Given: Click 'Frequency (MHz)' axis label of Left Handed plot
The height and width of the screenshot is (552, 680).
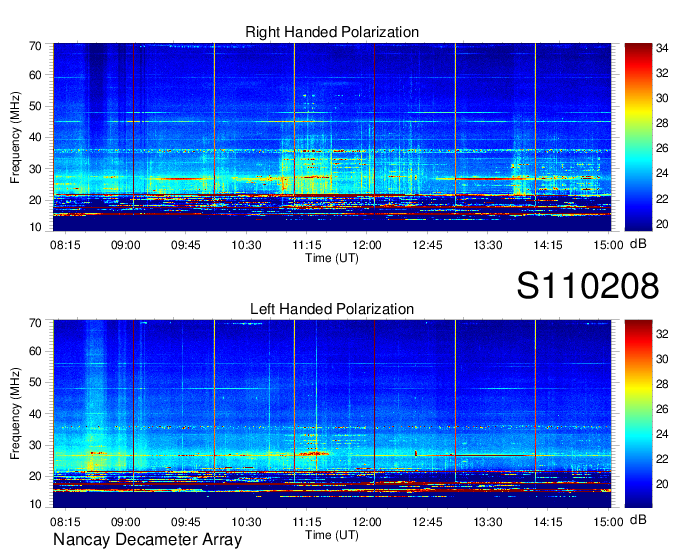Looking at the screenshot, I should click(15, 414).
